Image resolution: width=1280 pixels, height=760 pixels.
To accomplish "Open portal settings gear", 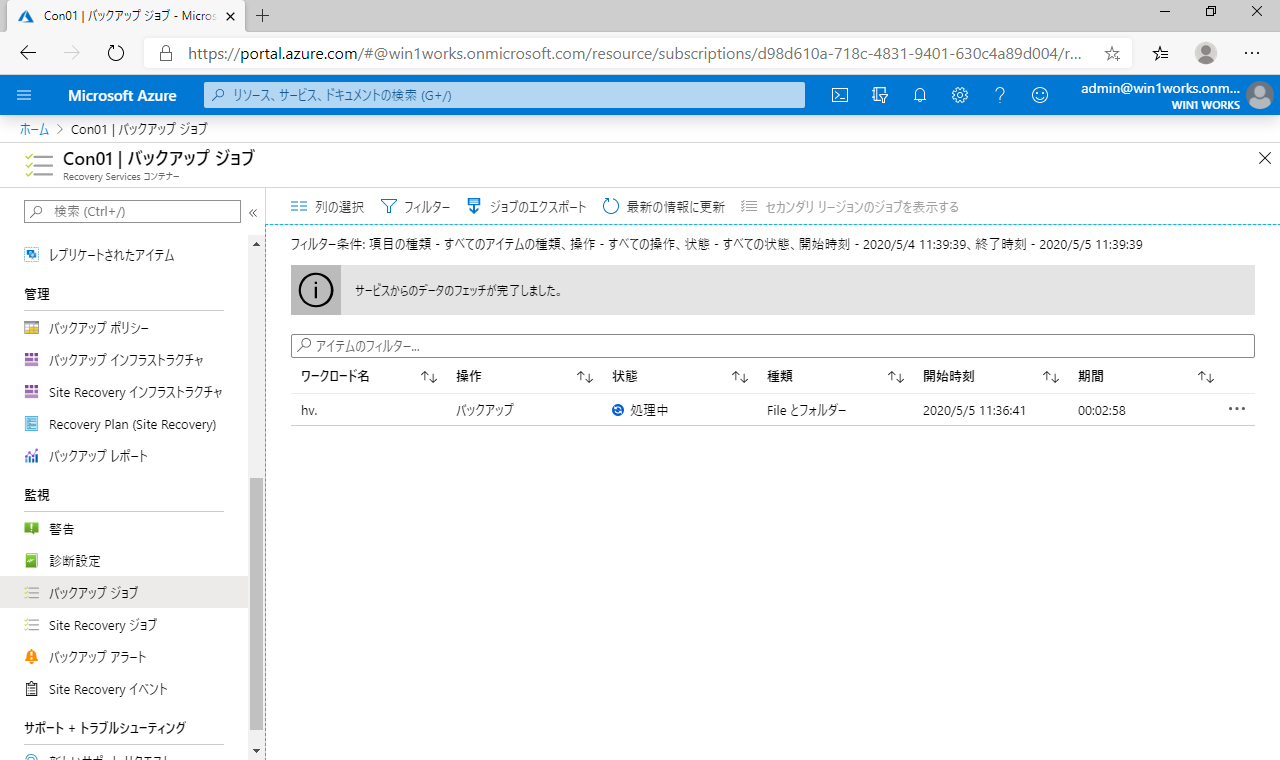I will tap(960, 95).
